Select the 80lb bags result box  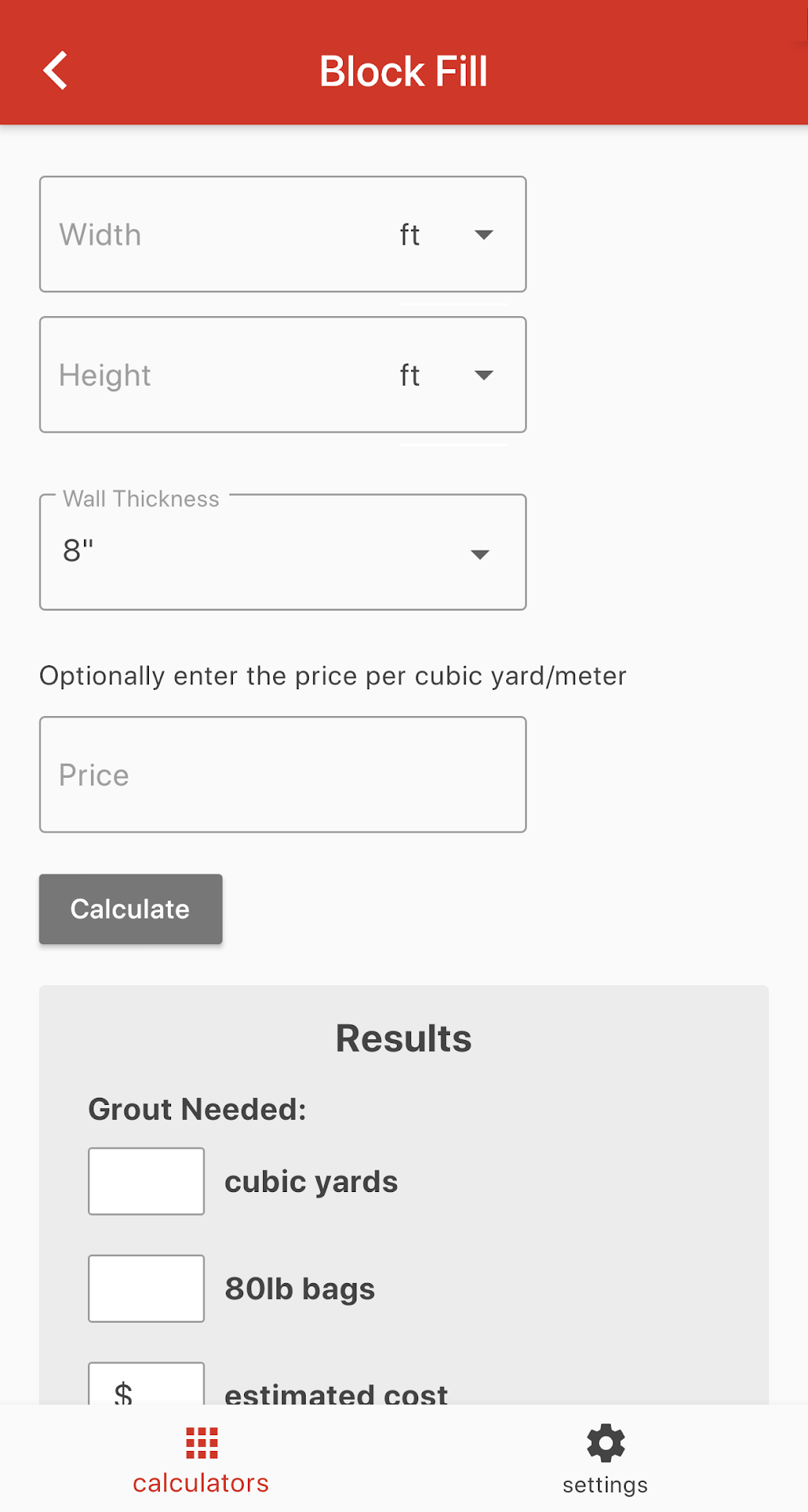point(146,1288)
